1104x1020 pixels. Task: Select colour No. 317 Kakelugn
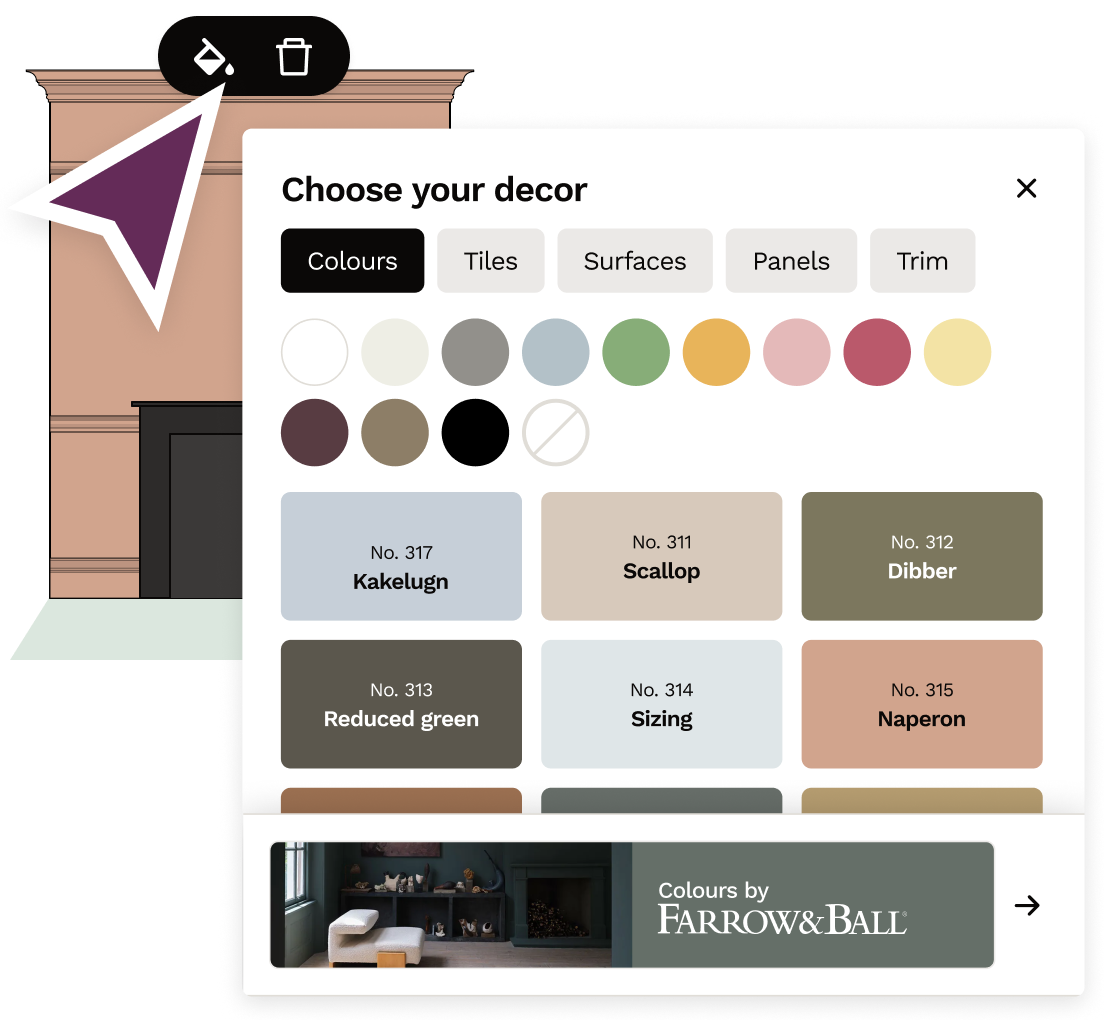point(401,556)
